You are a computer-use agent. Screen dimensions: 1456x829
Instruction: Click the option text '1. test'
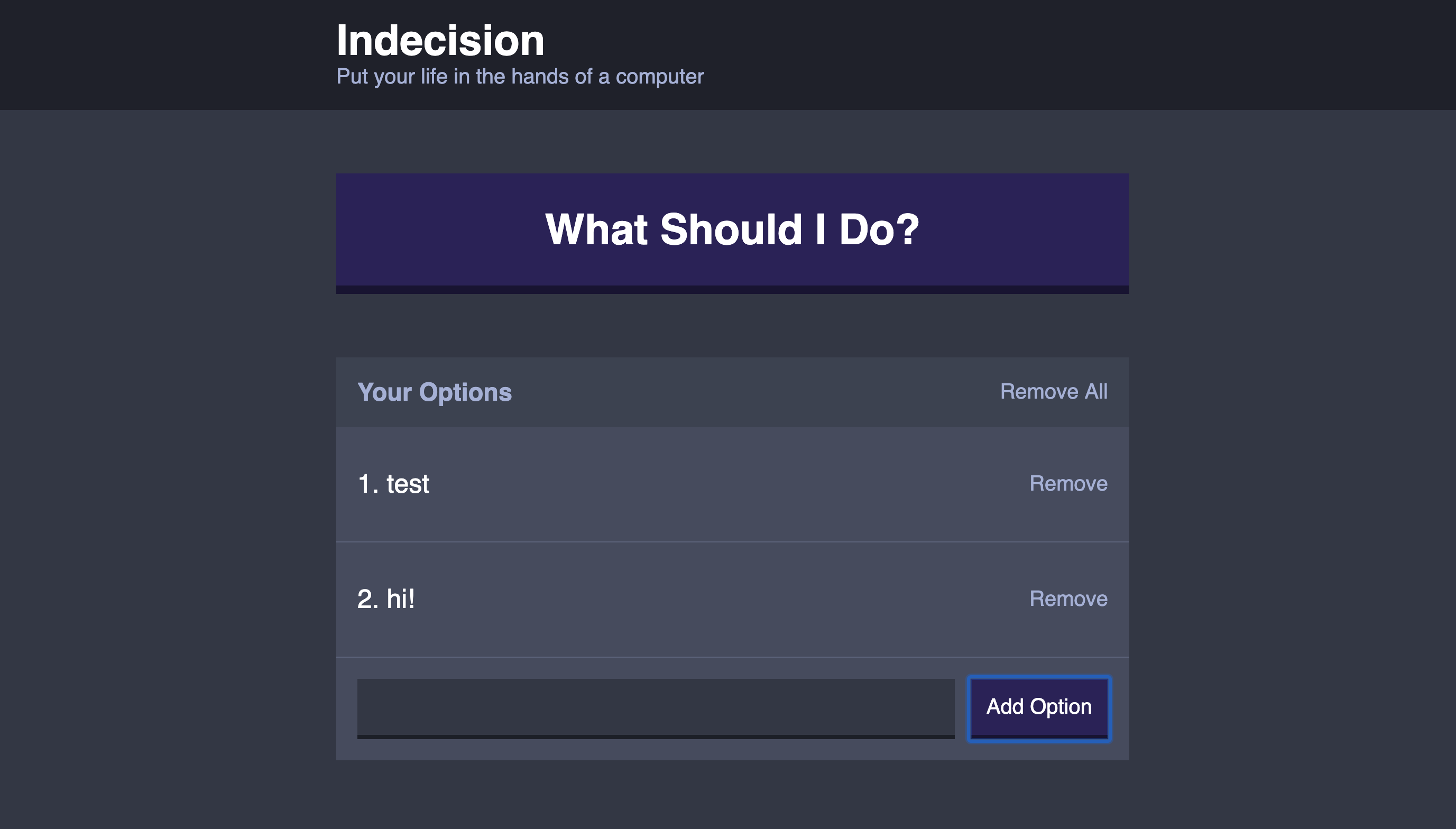[393, 484]
